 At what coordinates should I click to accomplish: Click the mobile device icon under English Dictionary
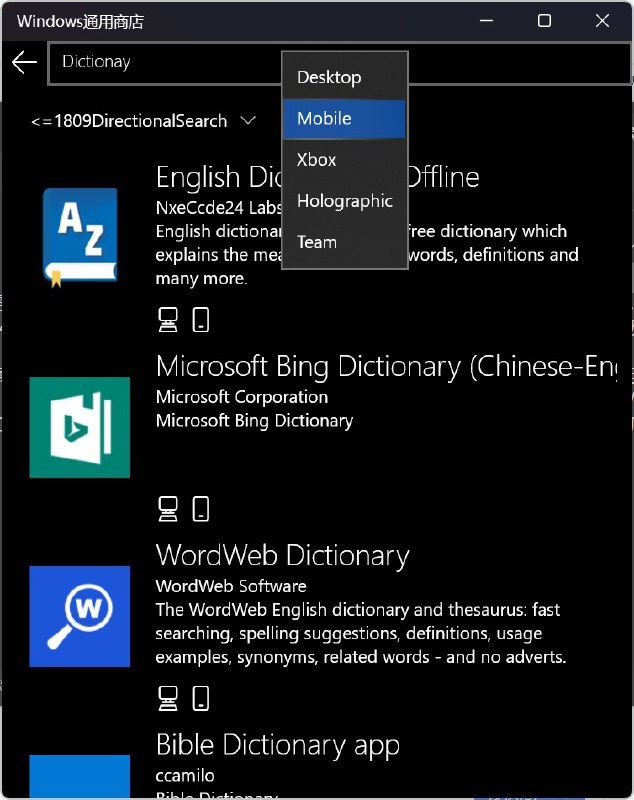point(200,320)
